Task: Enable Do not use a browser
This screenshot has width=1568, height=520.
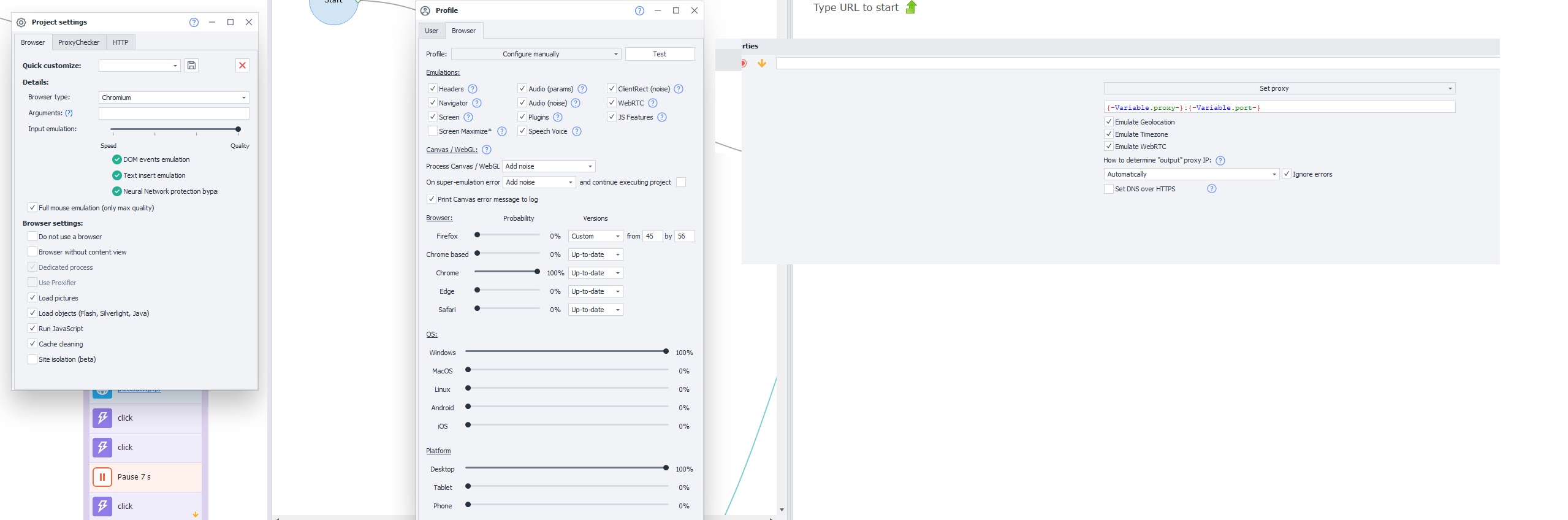Action: [32, 237]
